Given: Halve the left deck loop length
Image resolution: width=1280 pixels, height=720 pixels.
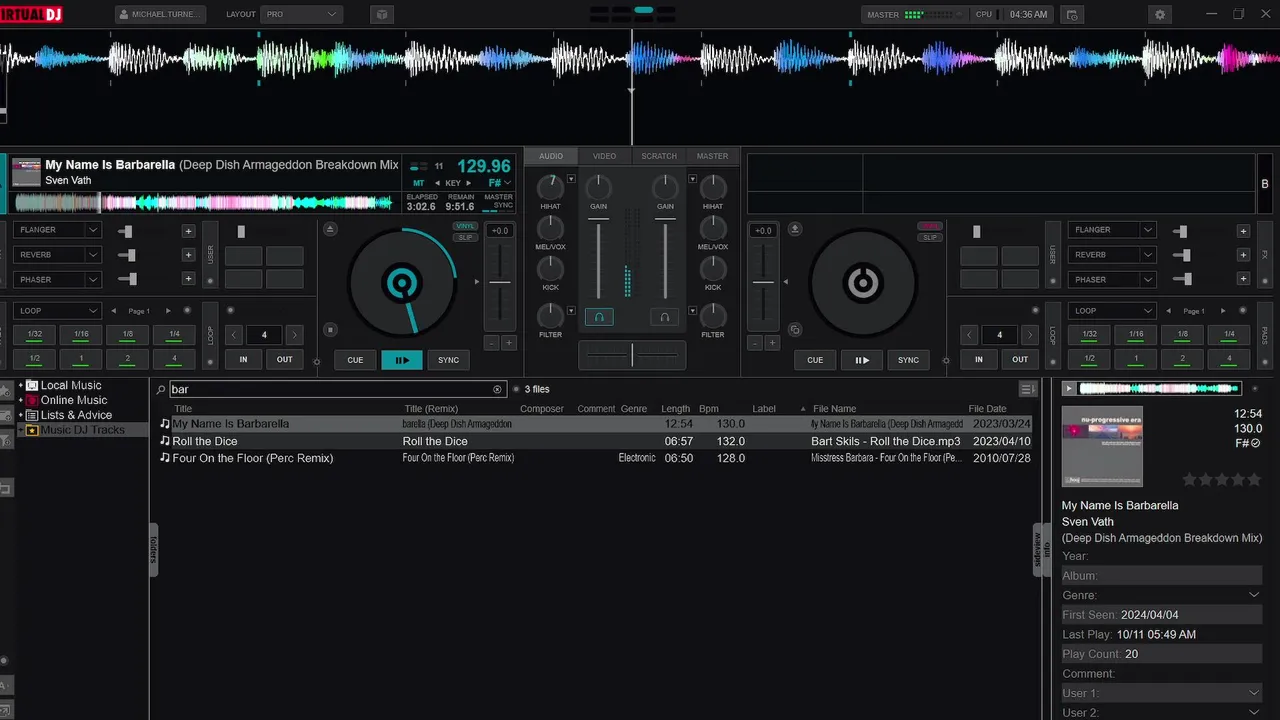Looking at the screenshot, I should click(234, 335).
